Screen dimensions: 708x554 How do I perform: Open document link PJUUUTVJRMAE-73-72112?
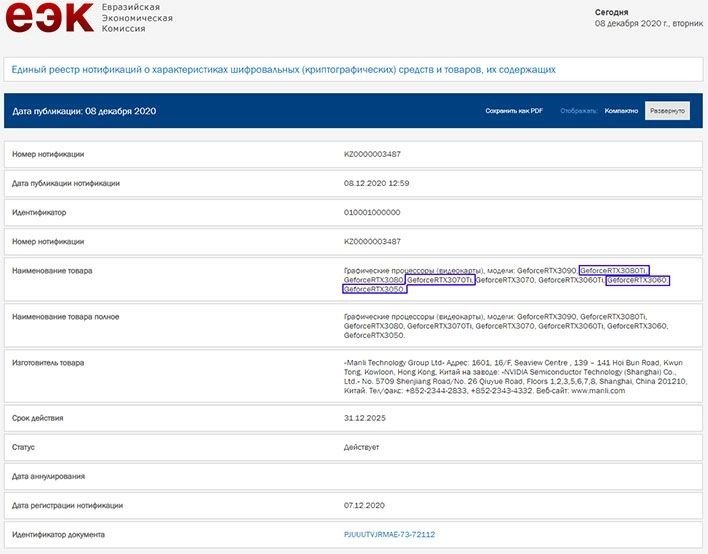[x=389, y=535]
